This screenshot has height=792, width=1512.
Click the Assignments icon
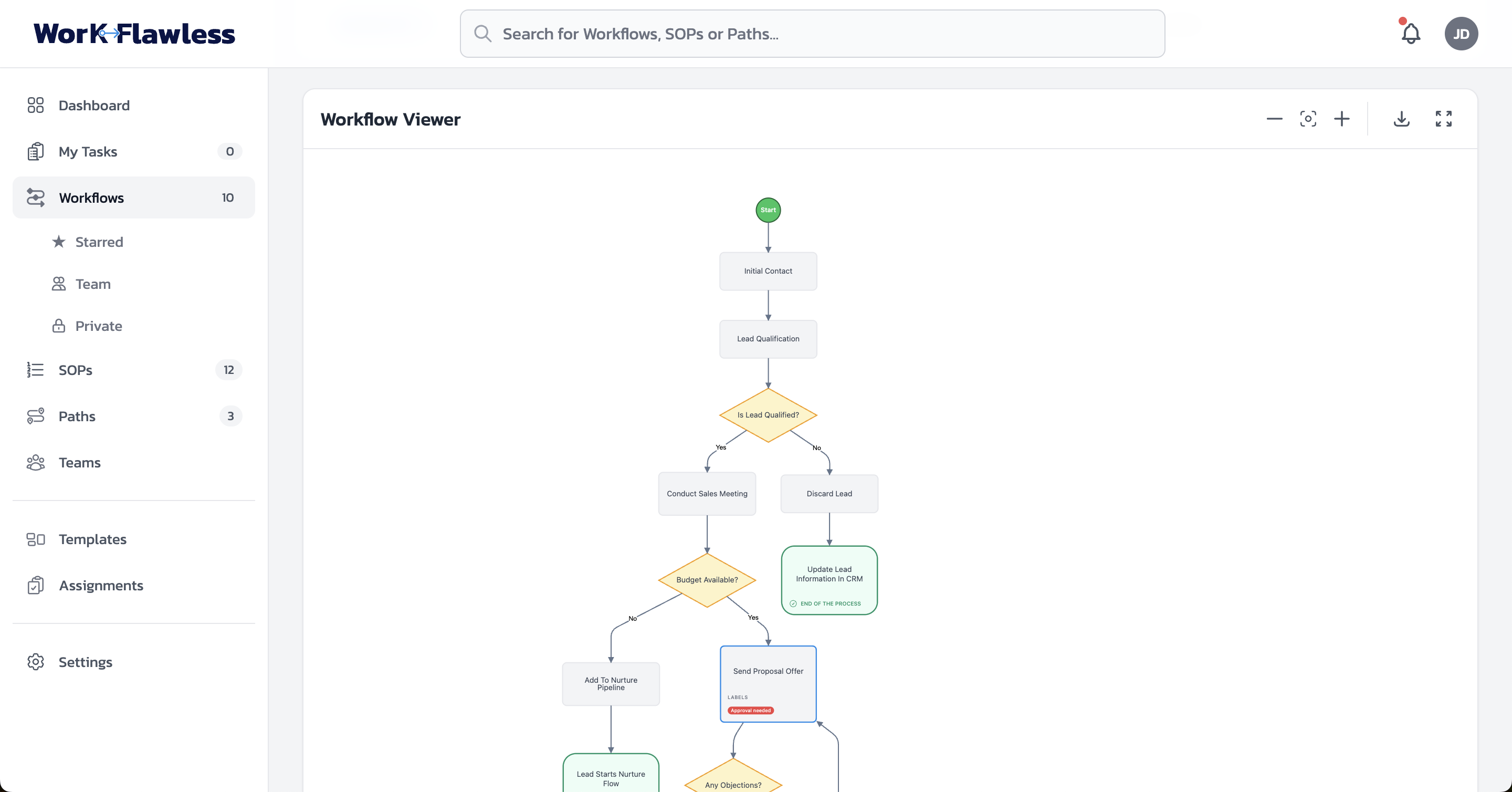tap(36, 586)
